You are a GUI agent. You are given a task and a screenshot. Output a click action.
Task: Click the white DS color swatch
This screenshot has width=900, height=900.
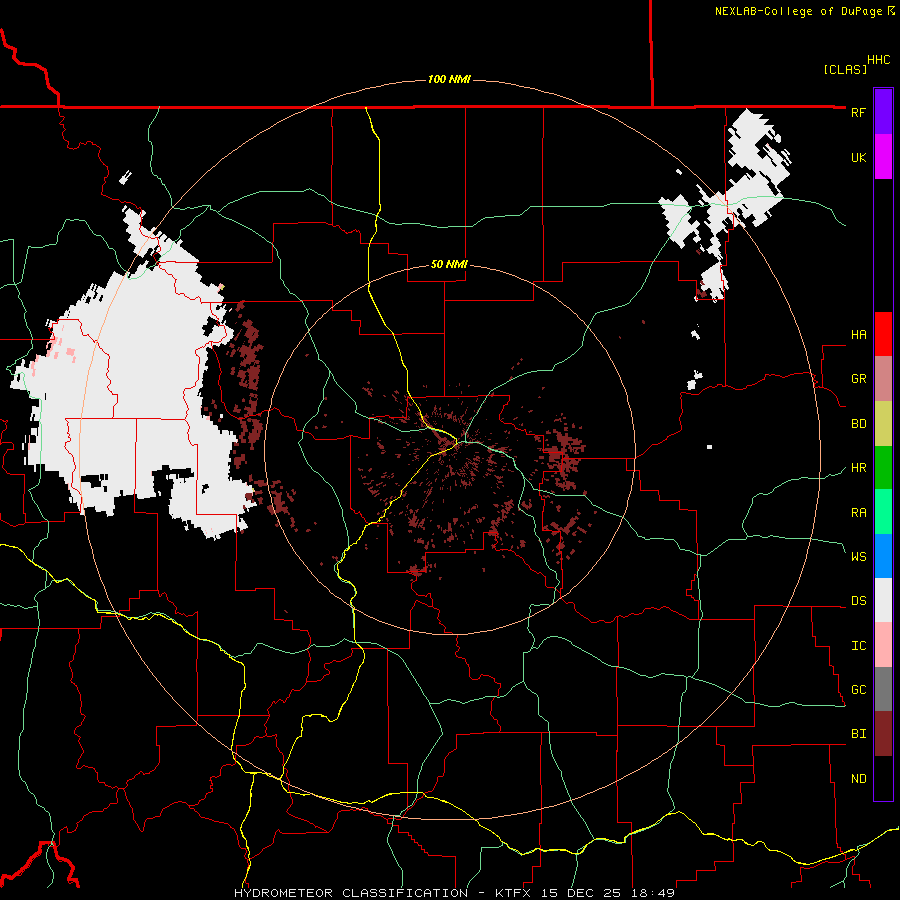(883, 601)
